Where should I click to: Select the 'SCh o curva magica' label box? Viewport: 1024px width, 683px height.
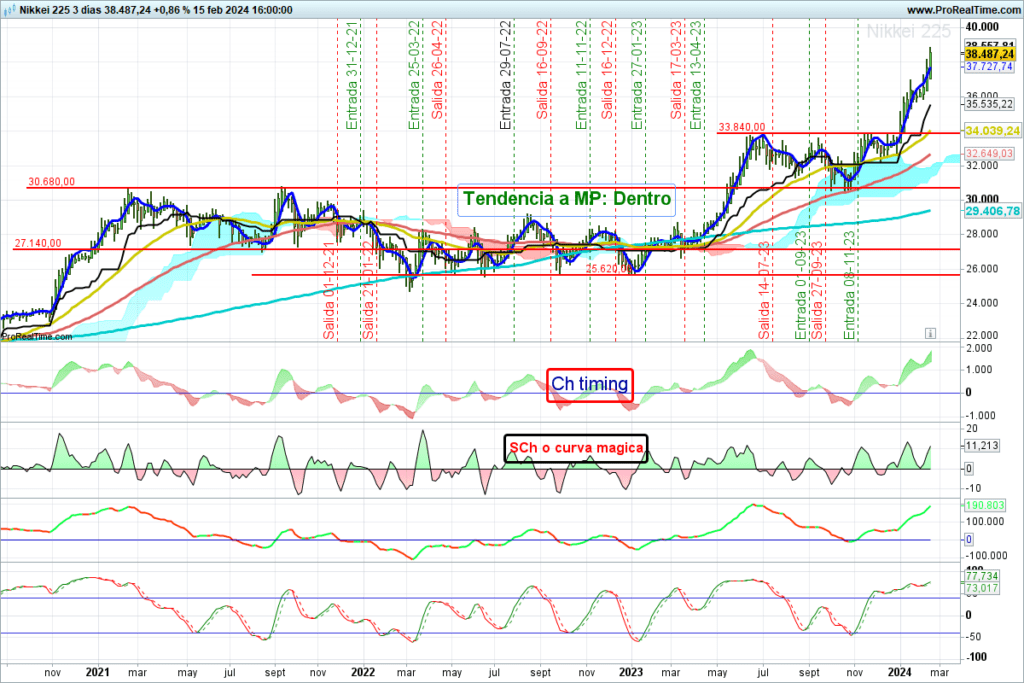pos(576,448)
